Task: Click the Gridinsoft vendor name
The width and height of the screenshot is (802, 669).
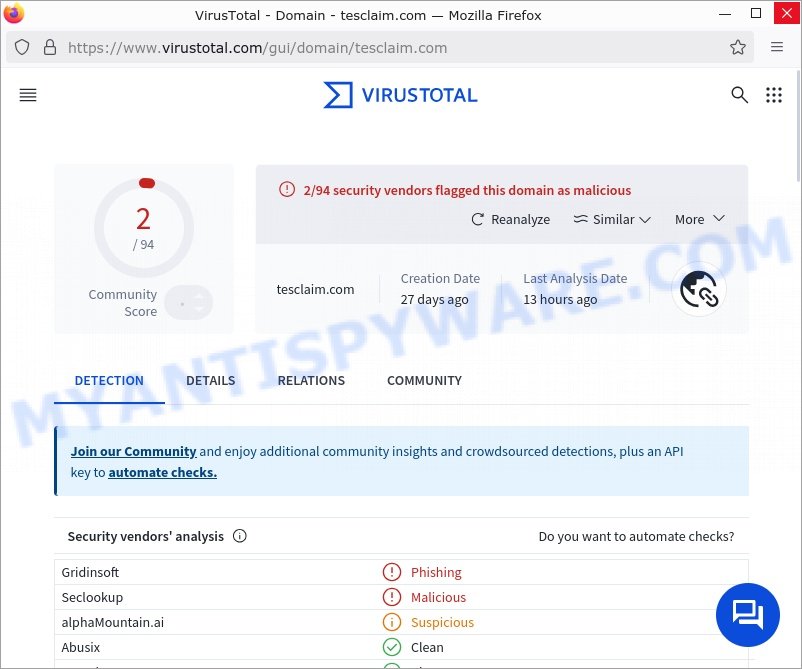Action: pos(90,572)
